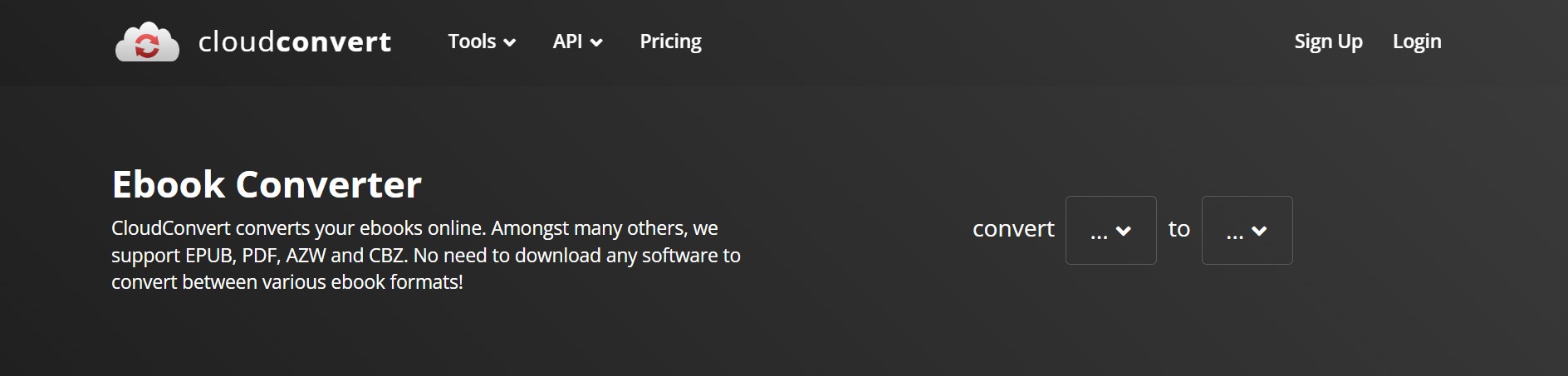Screen dimensions: 1568x376
Task: Go to the Pricing page
Action: click(670, 42)
